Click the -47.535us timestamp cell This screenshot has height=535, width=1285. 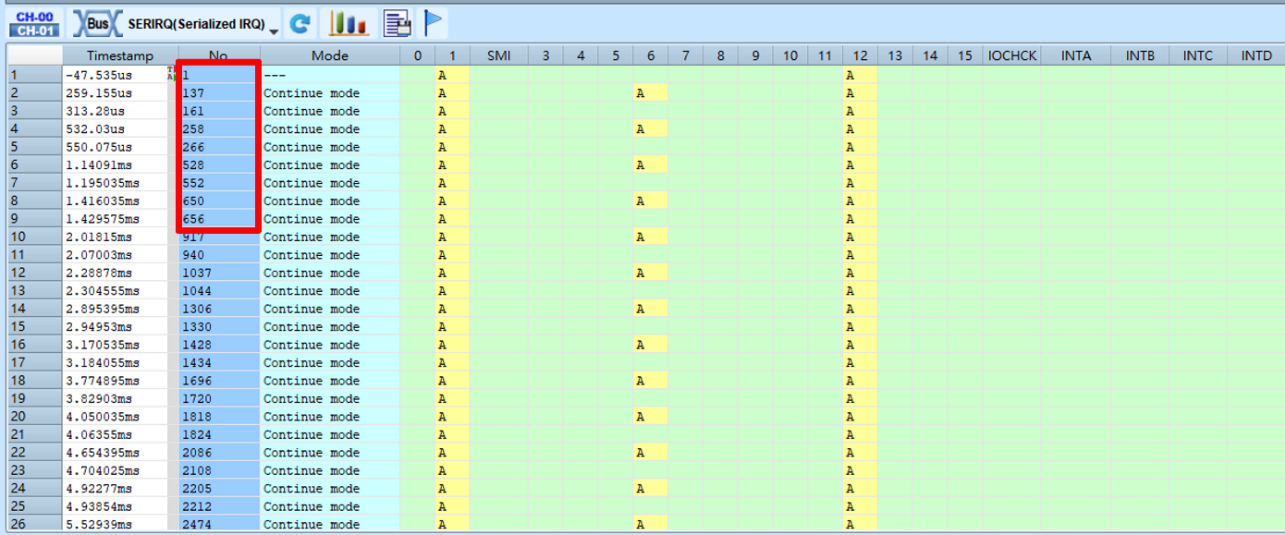(x=115, y=75)
